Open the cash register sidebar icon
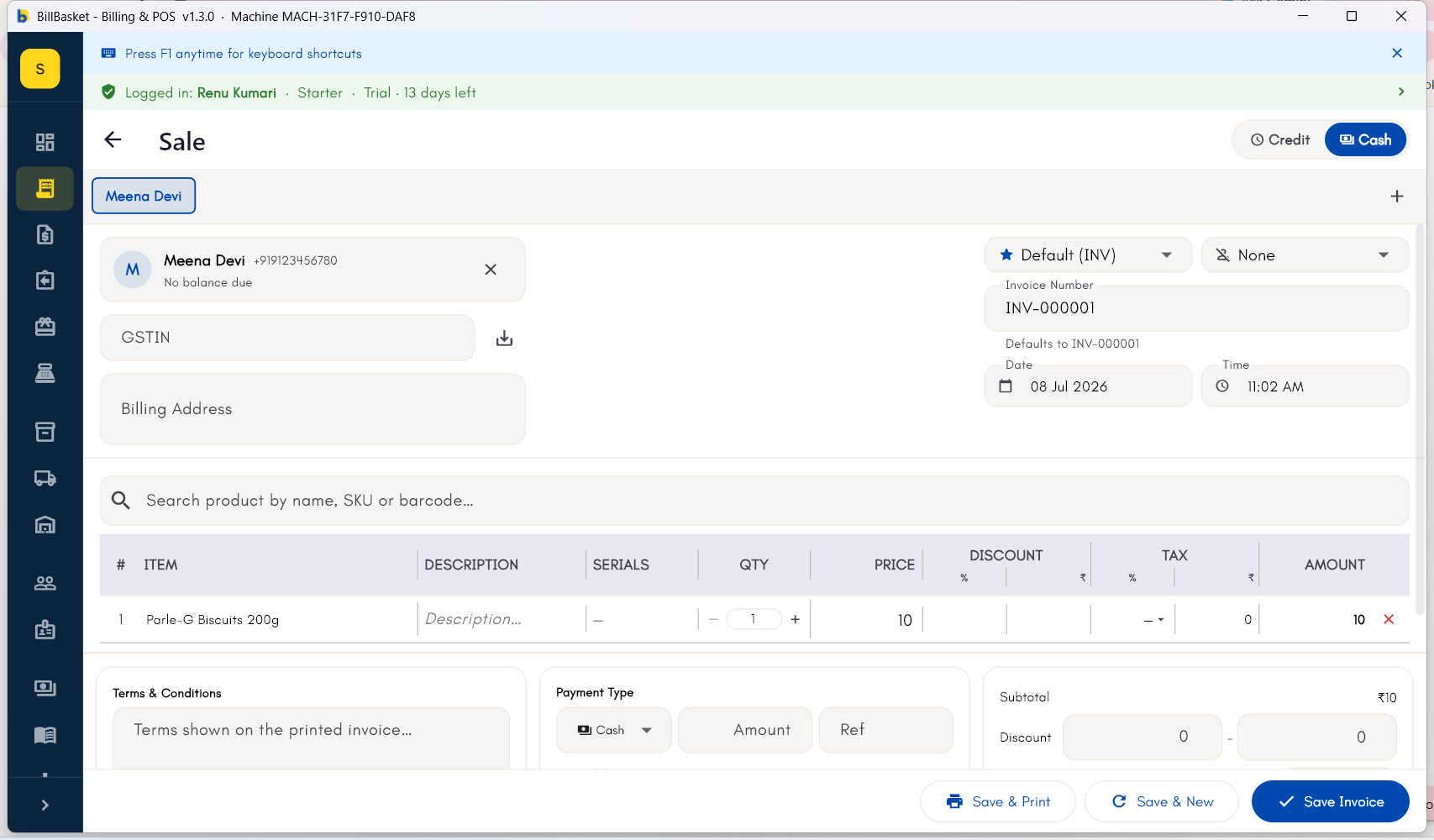The image size is (1434, 840). tap(45, 373)
